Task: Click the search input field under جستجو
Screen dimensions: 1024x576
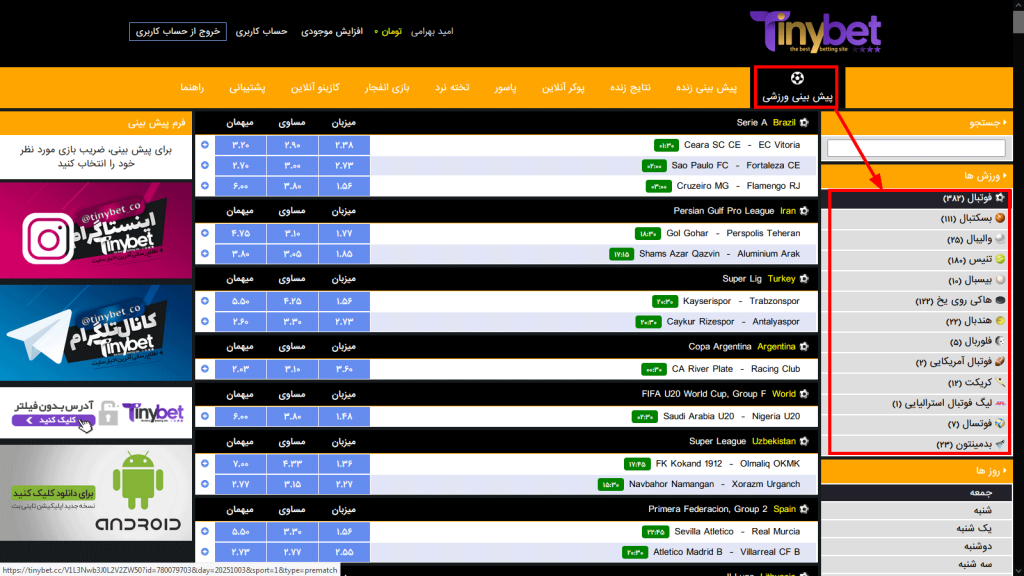Action: point(915,147)
